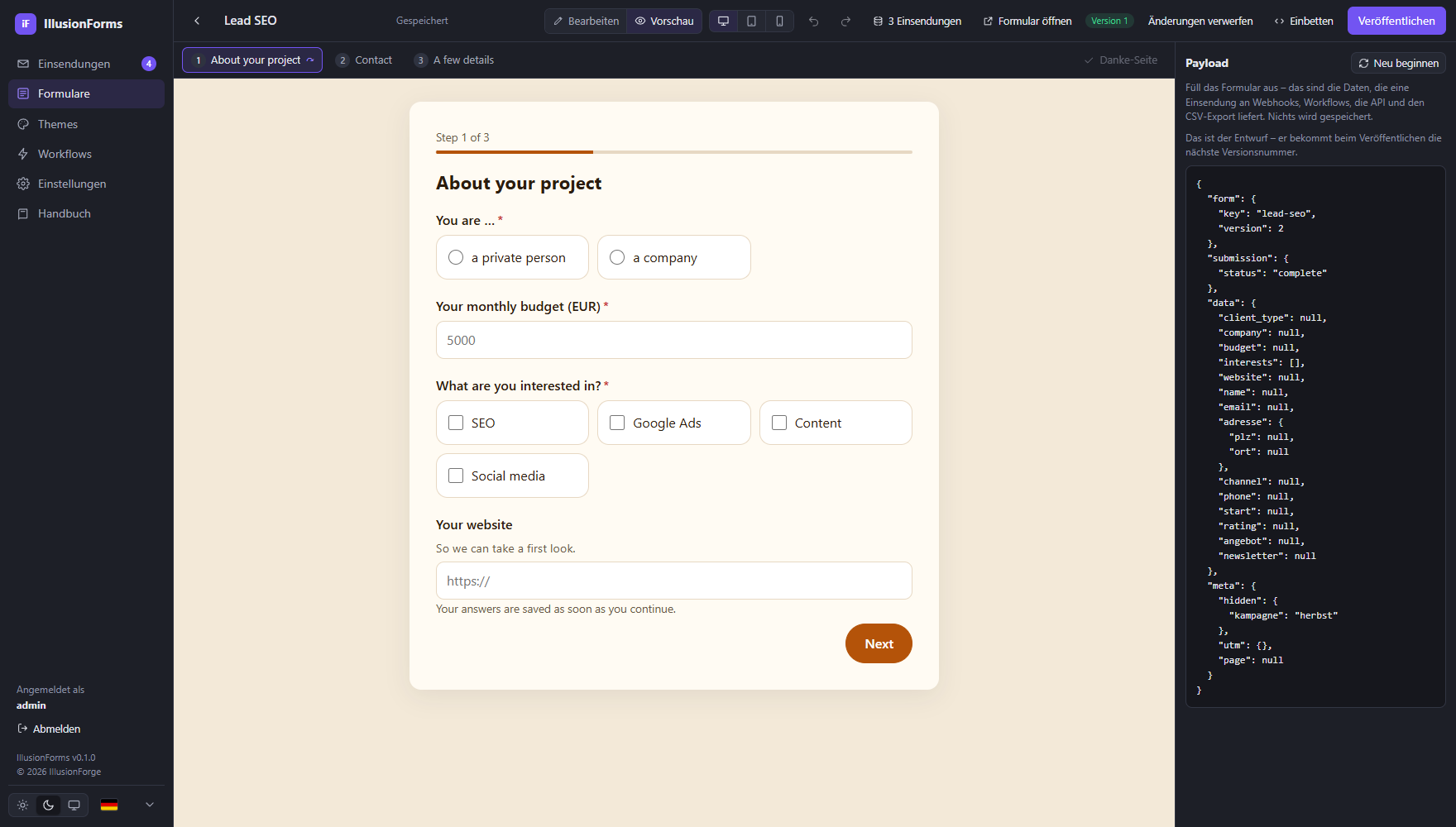Expand the language selector chevron

click(x=150, y=805)
